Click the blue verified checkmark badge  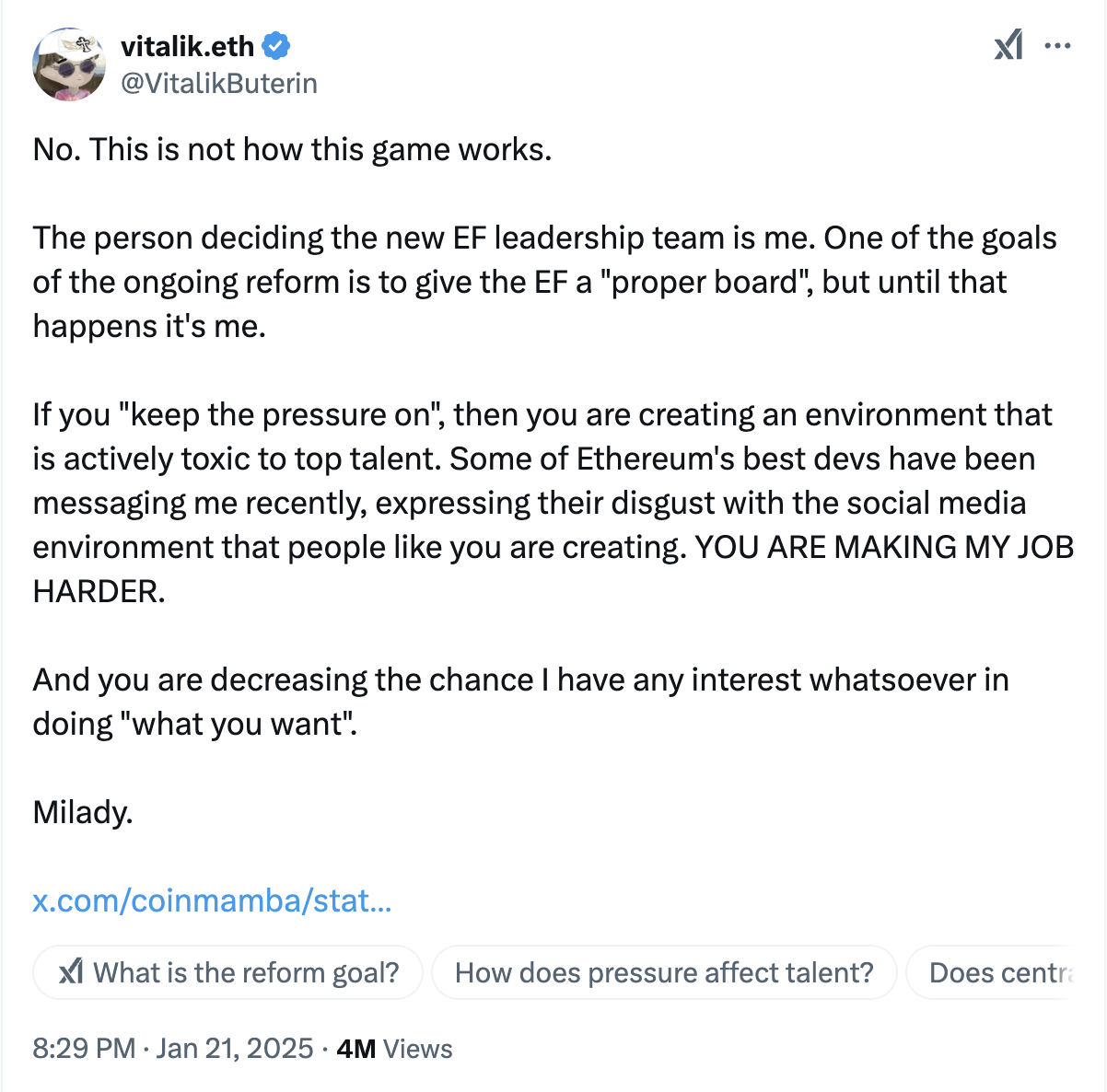[277, 45]
